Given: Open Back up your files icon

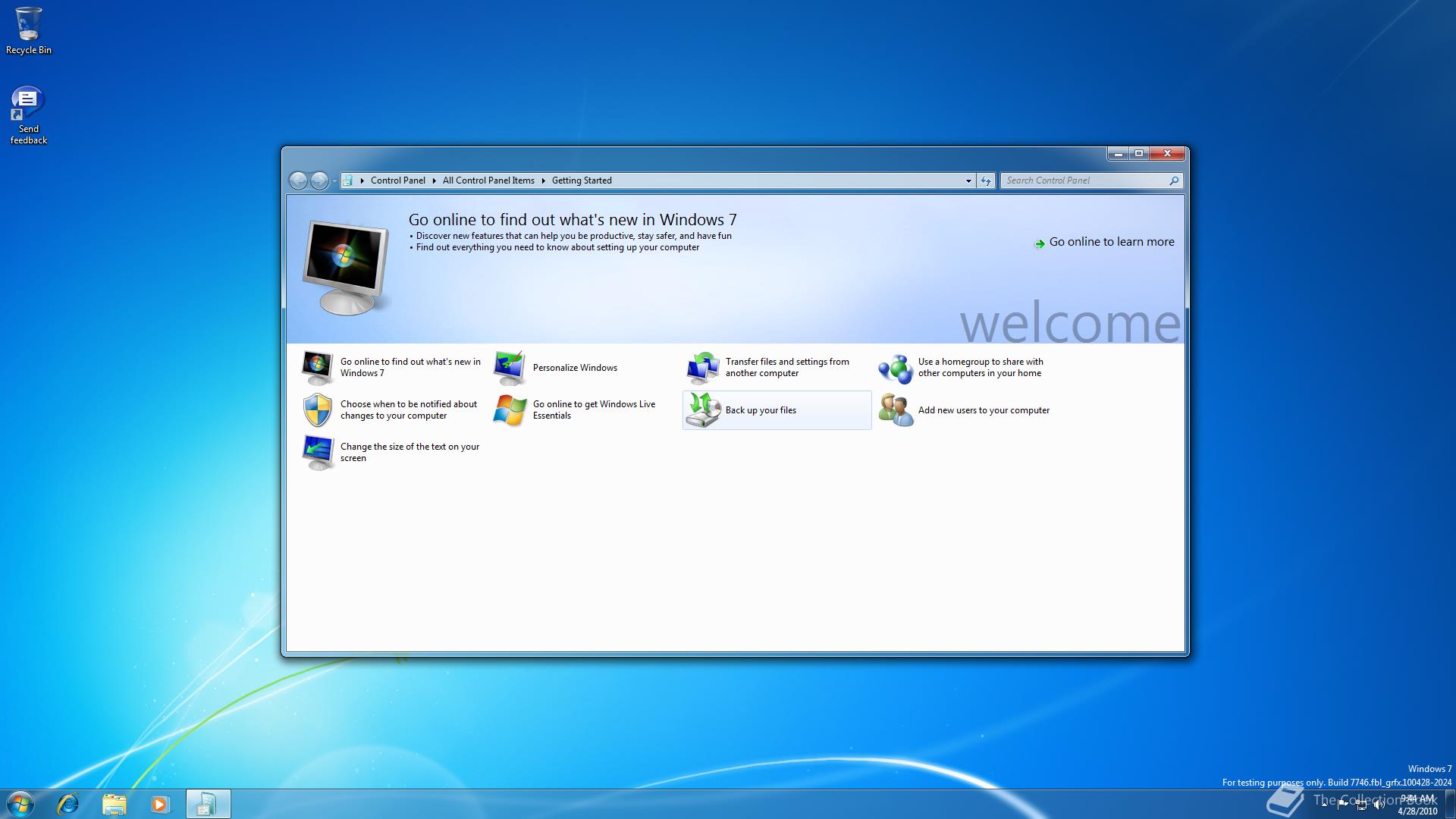Looking at the screenshot, I should [703, 410].
